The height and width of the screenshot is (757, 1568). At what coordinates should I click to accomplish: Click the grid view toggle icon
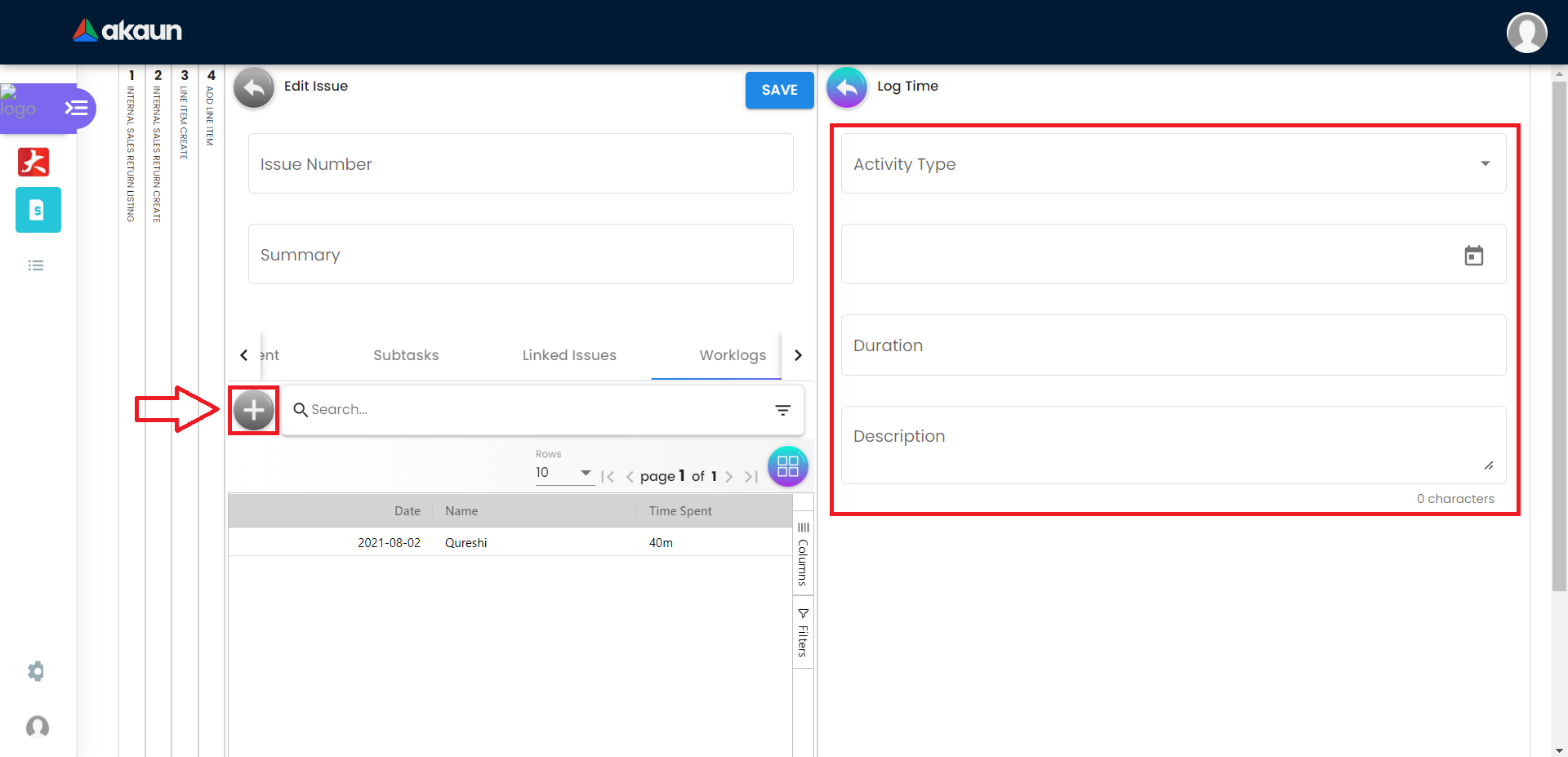[787, 466]
